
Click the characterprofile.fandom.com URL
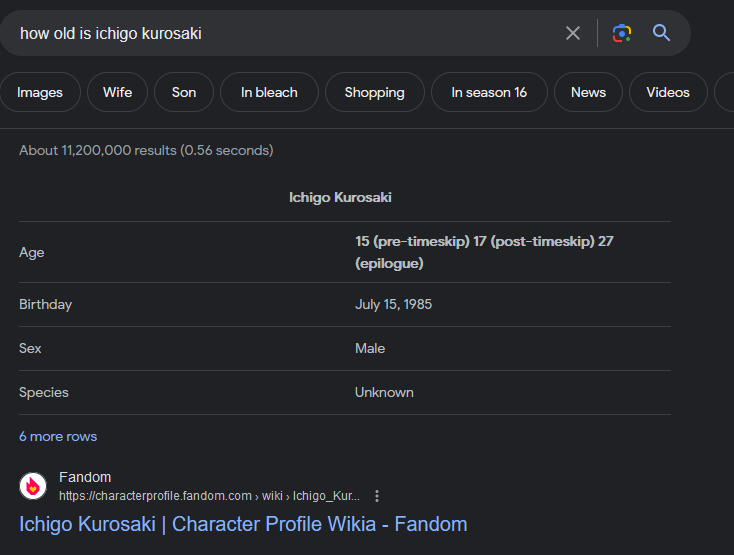pyautogui.click(x=209, y=496)
